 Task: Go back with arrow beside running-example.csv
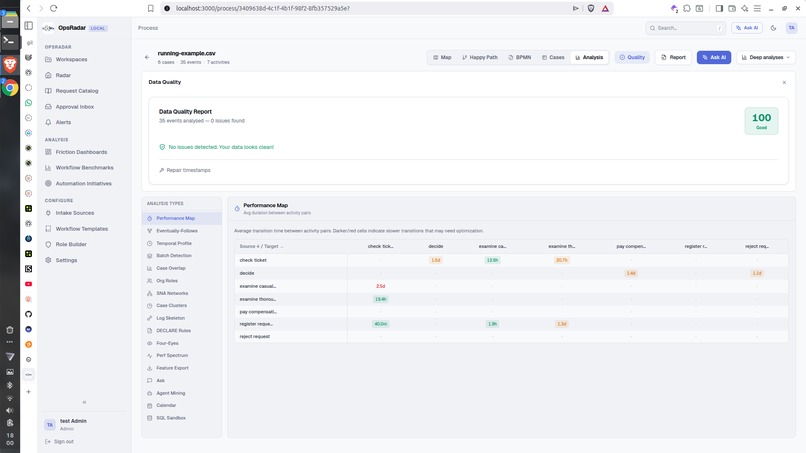(147, 57)
